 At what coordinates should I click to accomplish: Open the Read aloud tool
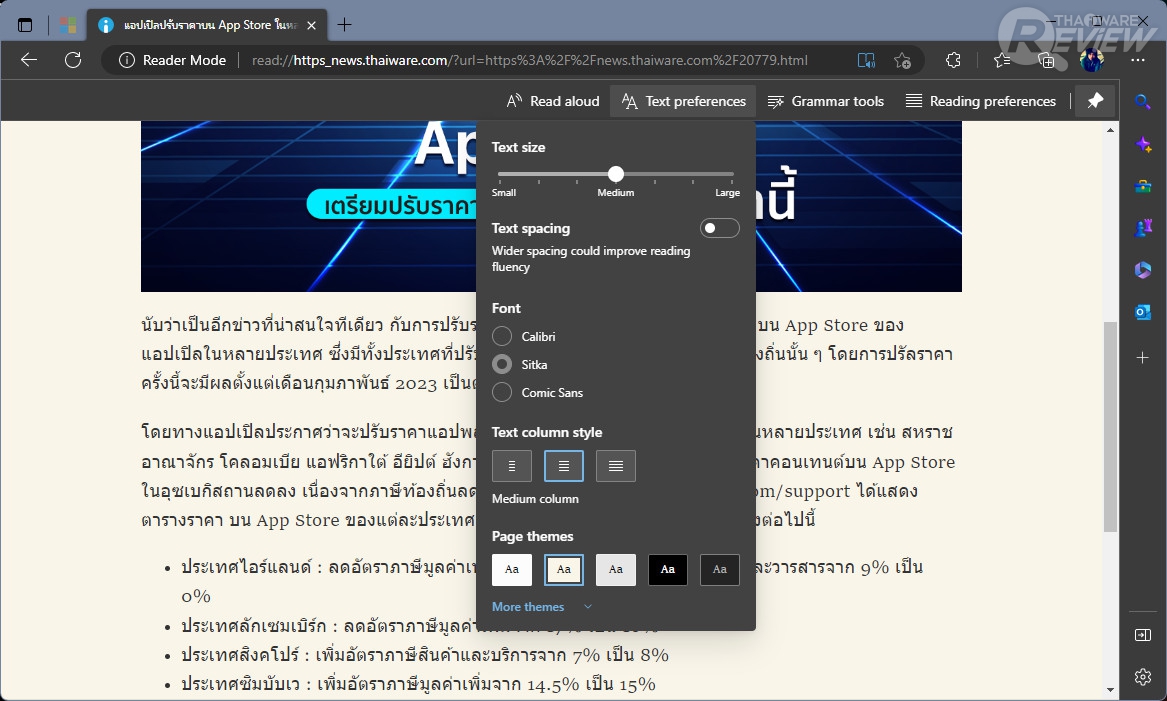coord(553,101)
